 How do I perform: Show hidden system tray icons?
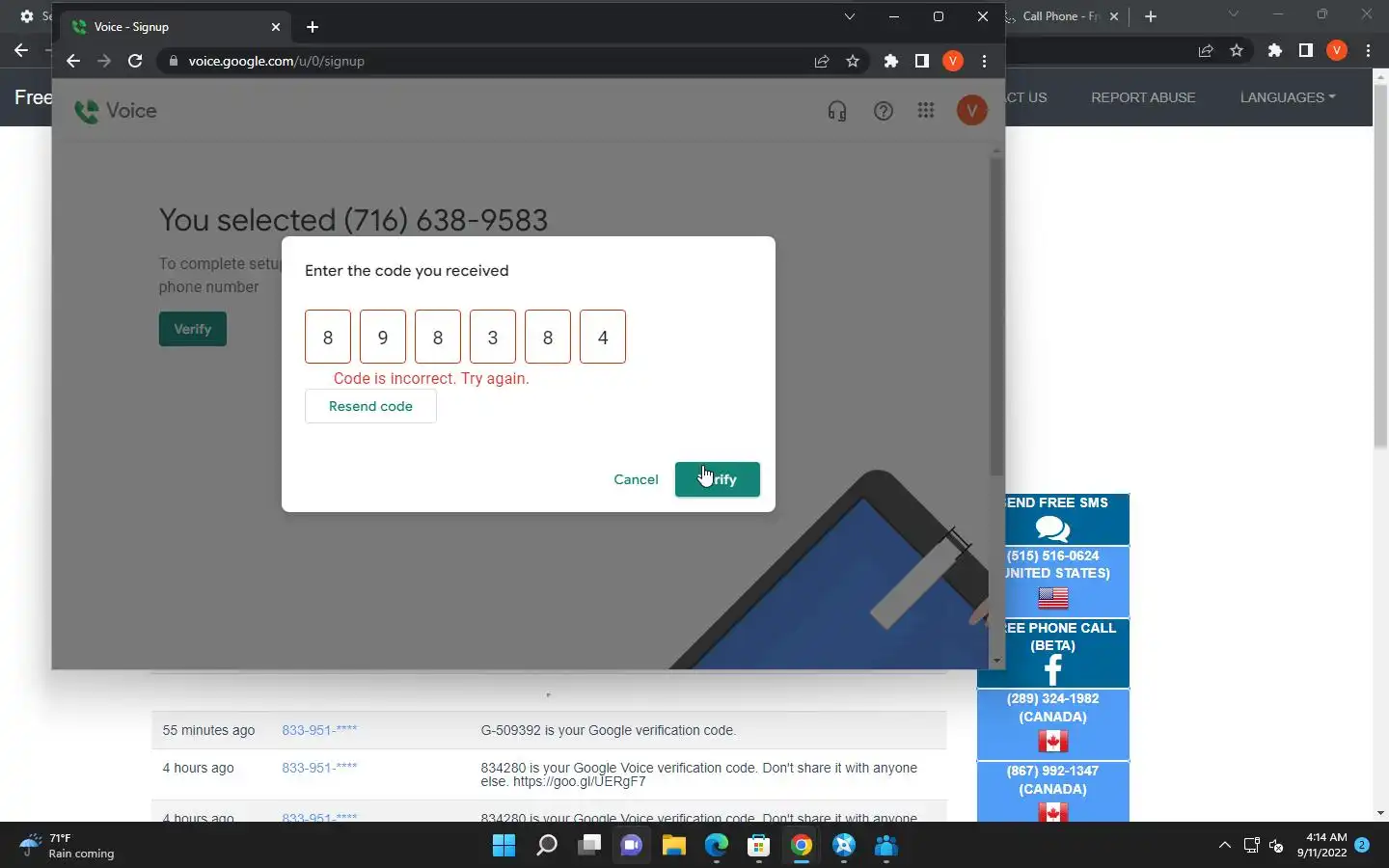tap(1224, 846)
